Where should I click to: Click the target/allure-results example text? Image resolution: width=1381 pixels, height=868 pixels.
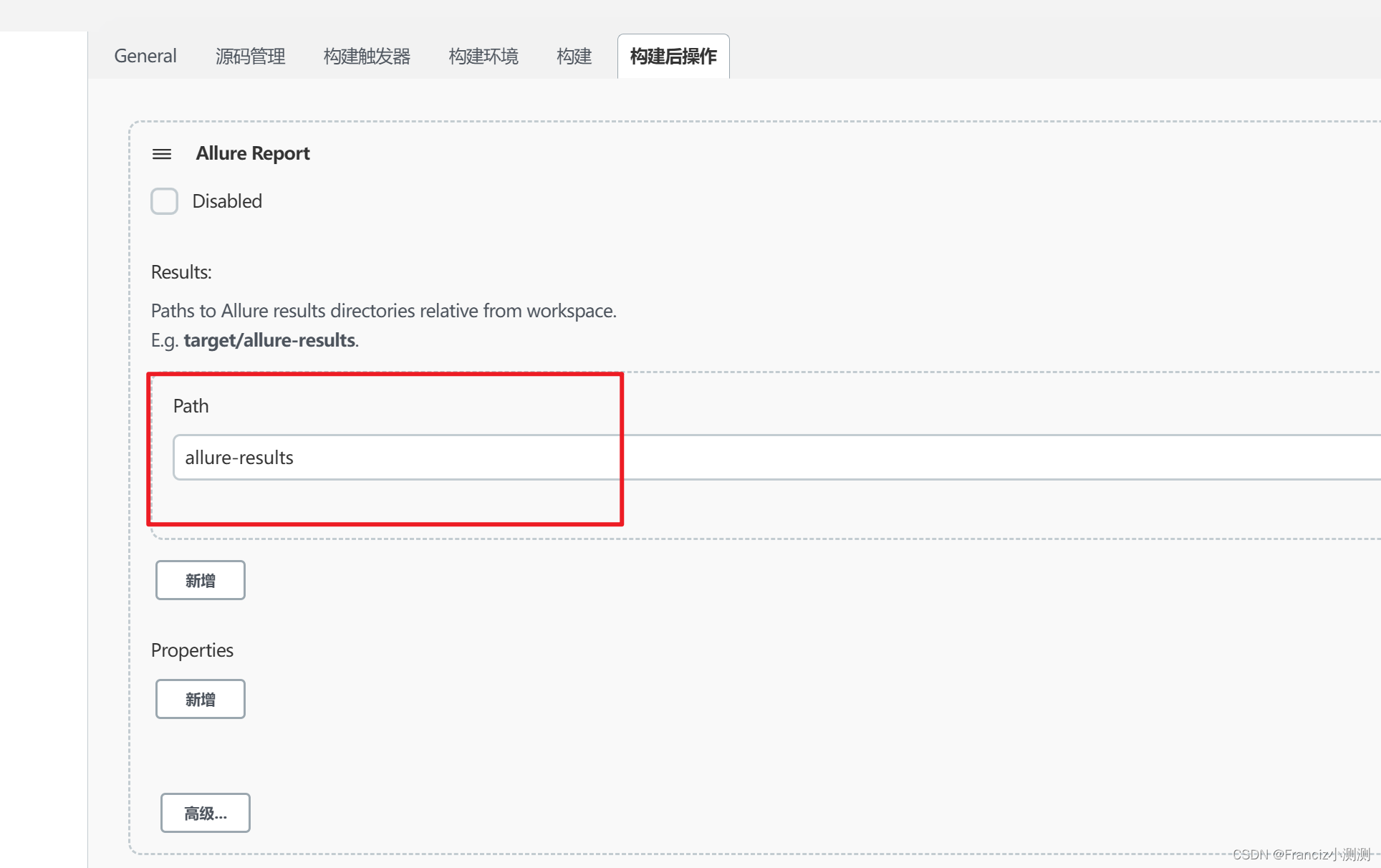(x=269, y=340)
